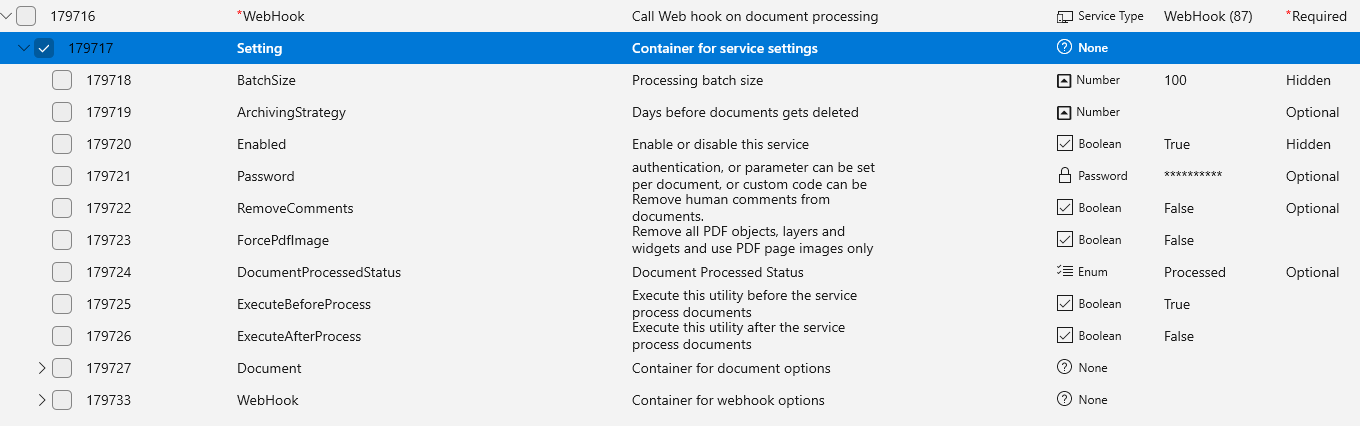
Task: Click the Number icon for ArchivingStrategy
Action: click(x=1064, y=112)
